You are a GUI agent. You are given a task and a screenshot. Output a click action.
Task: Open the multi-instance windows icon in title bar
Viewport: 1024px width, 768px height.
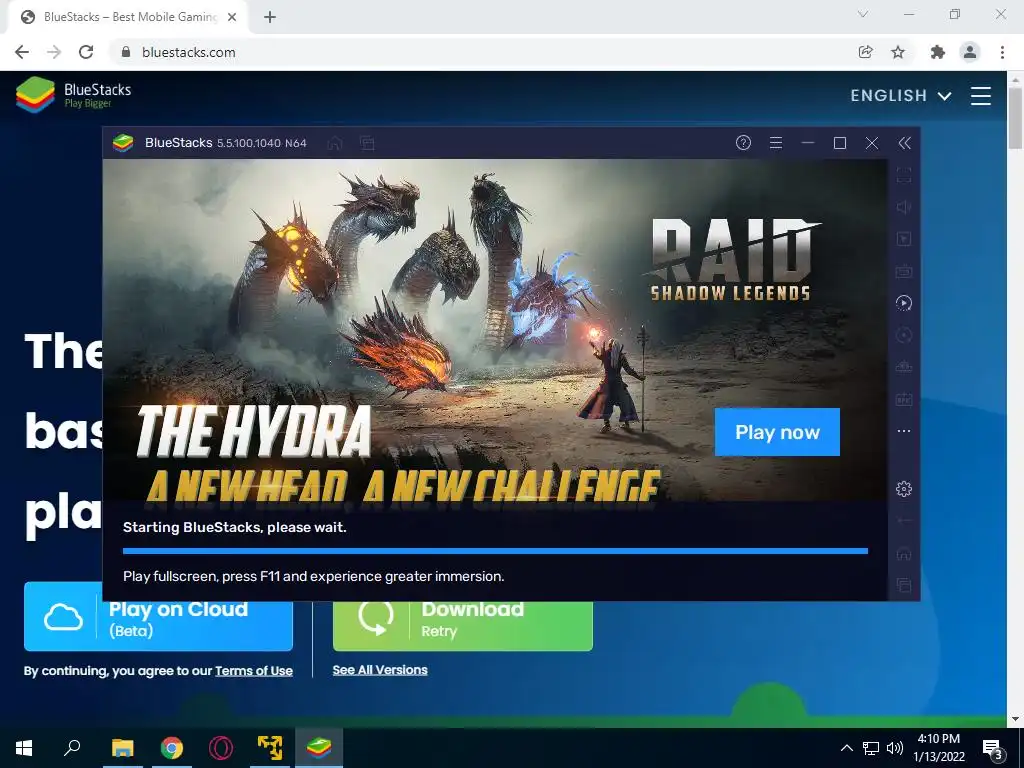tap(368, 143)
